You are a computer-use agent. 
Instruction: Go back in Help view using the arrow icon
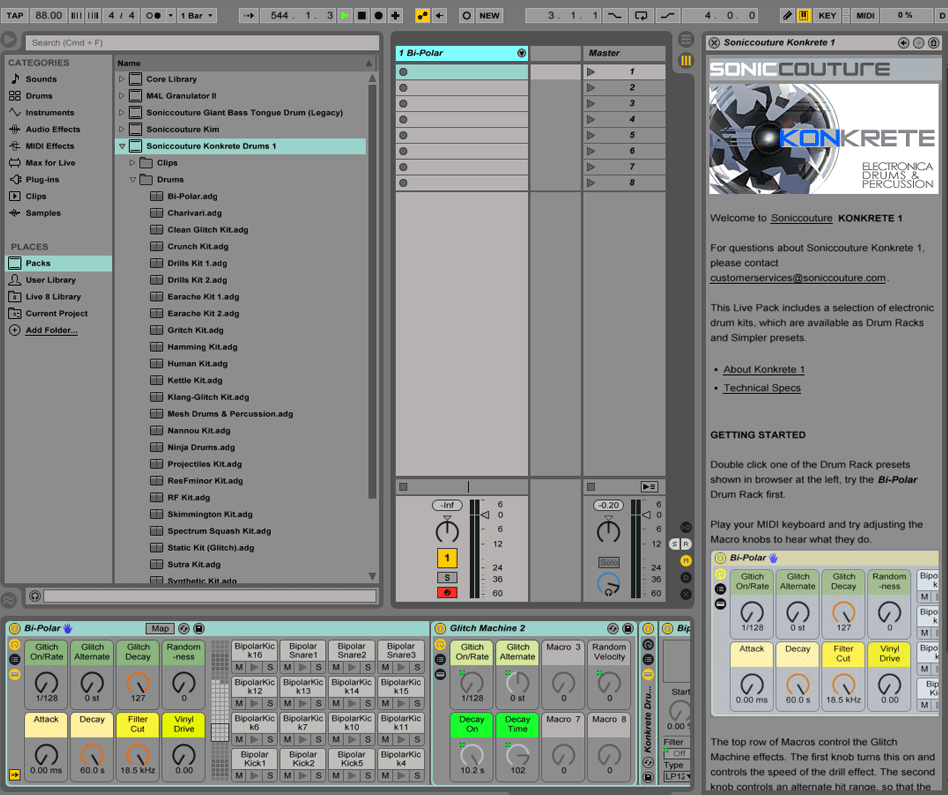903,42
